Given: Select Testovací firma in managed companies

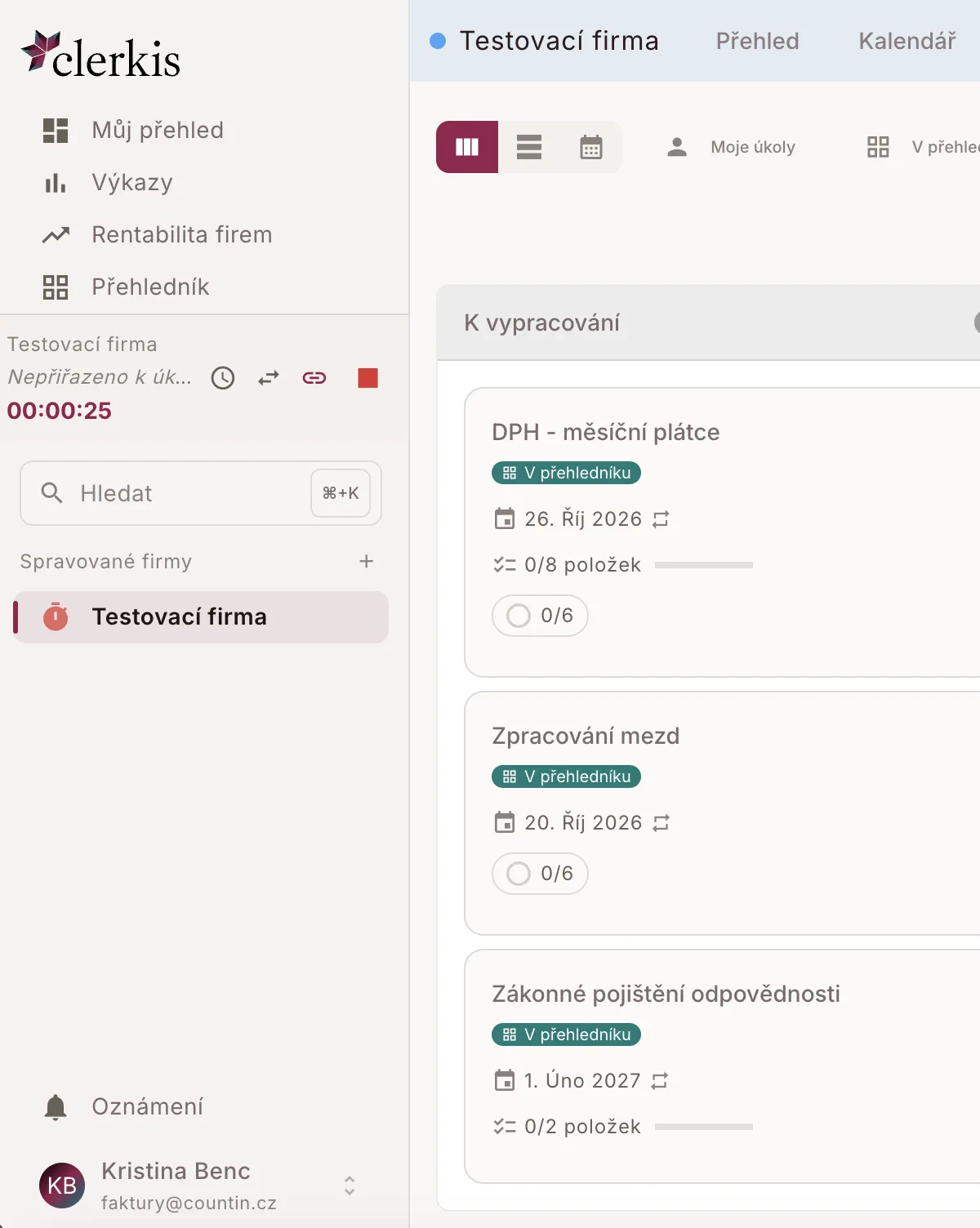Looking at the screenshot, I should [x=201, y=617].
